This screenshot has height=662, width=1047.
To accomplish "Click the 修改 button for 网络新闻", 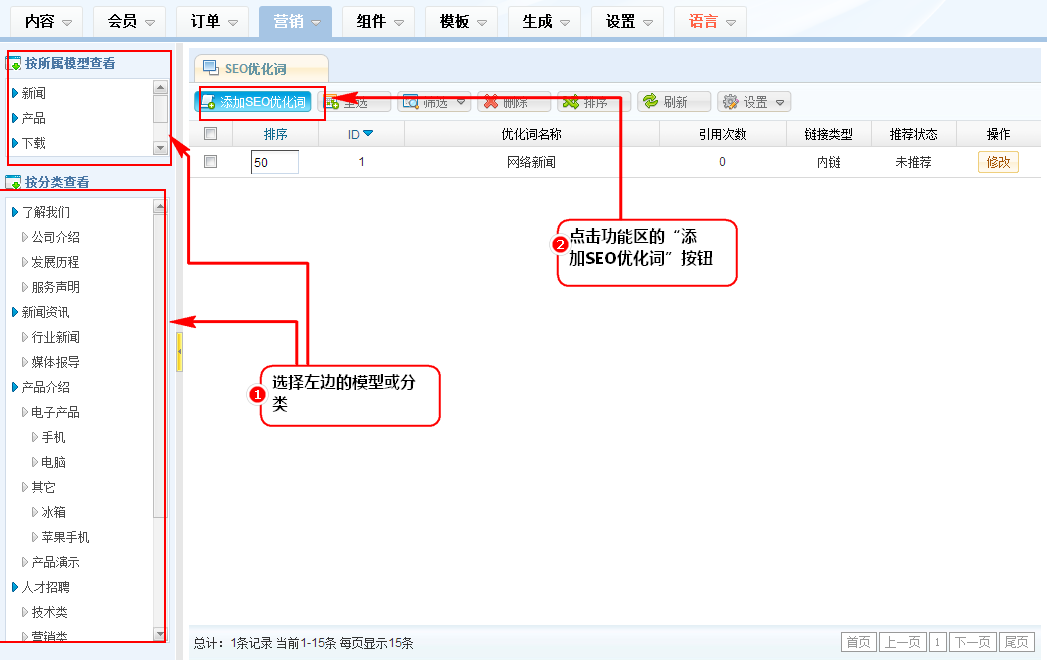I will (x=998, y=162).
